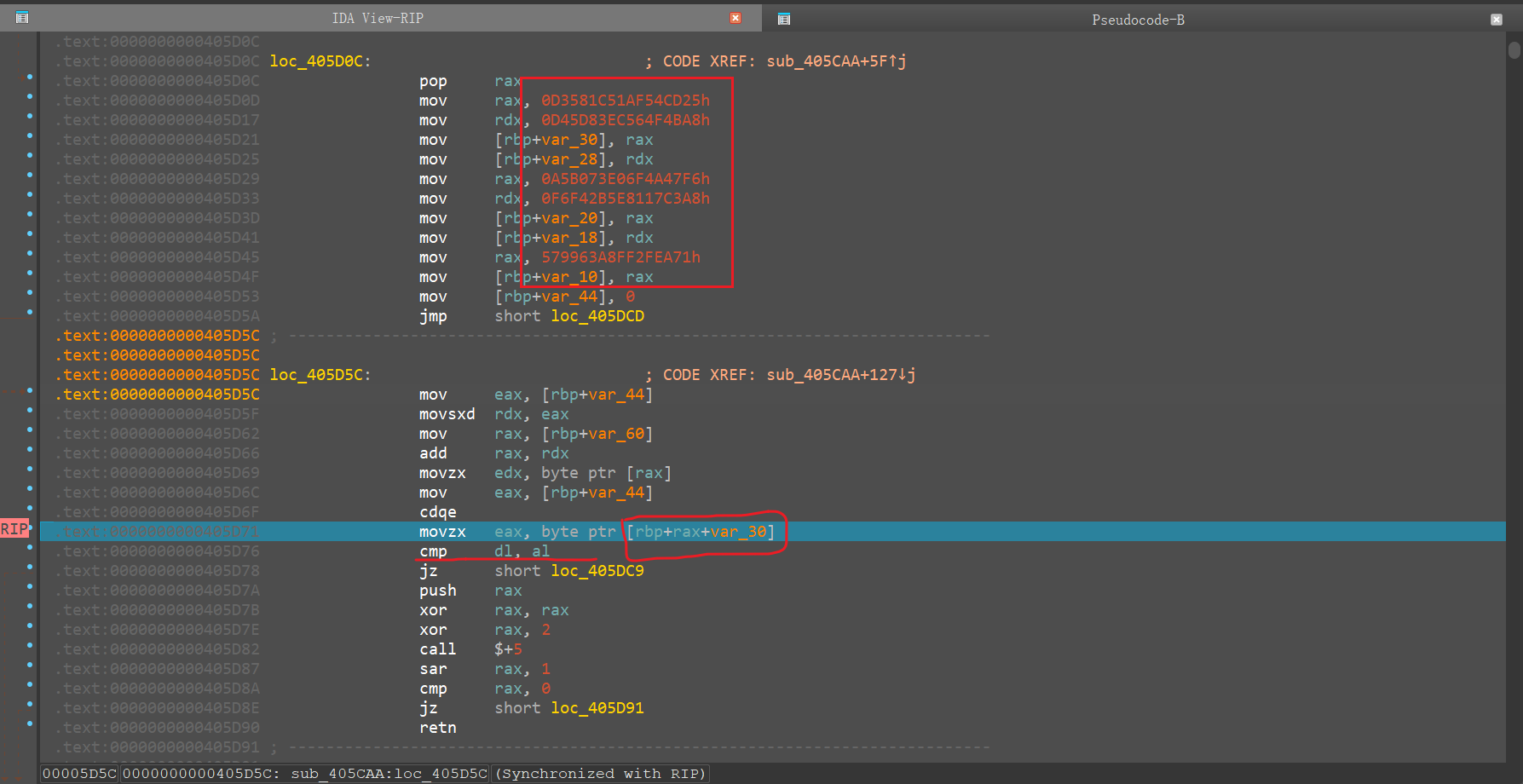1523x784 pixels.
Task: Select the label loc_405D5C:
Action: (x=320, y=375)
